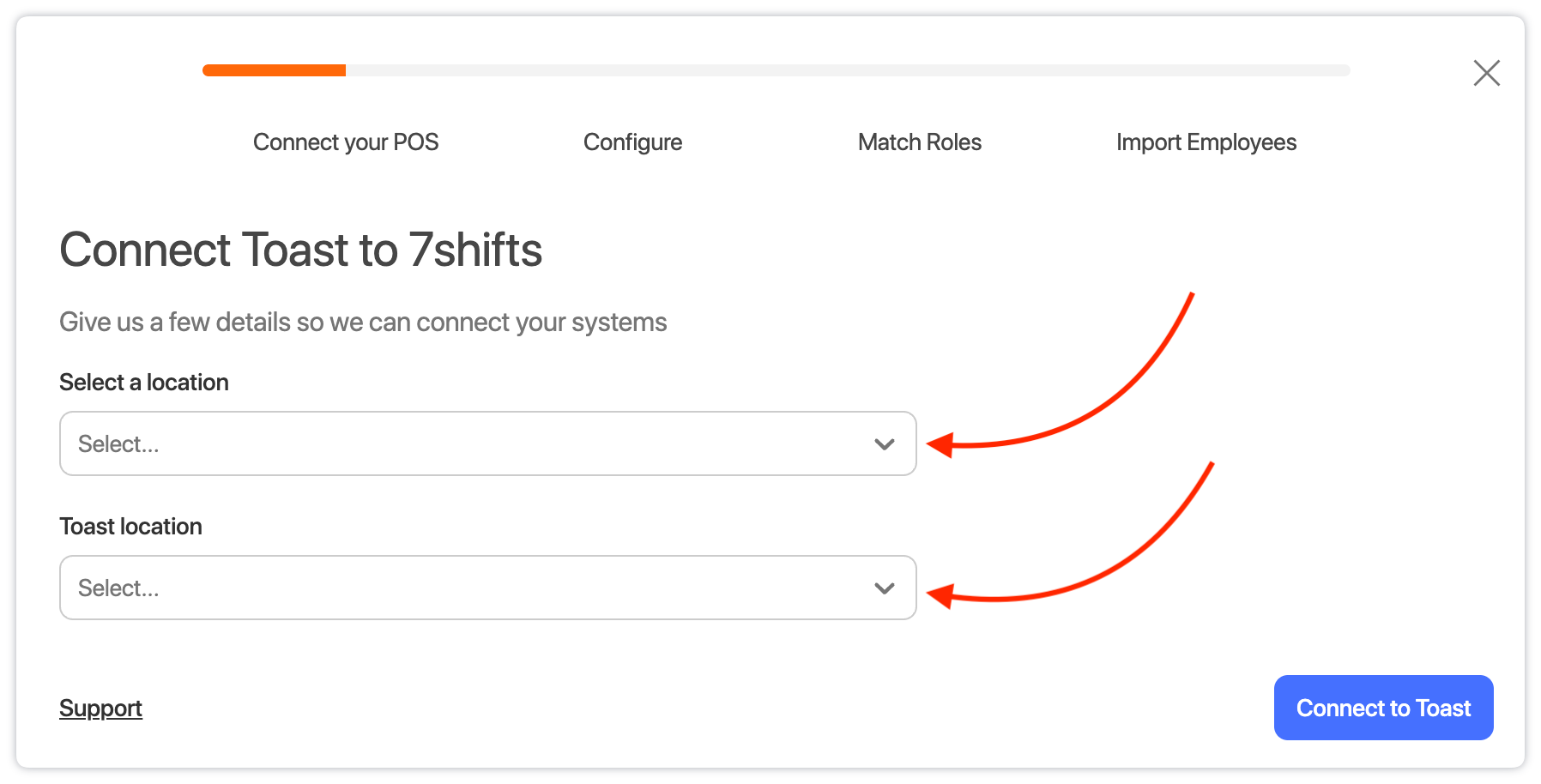This screenshot has width=1541, height=784.
Task: Click the Toast location field label
Action: click(x=130, y=527)
